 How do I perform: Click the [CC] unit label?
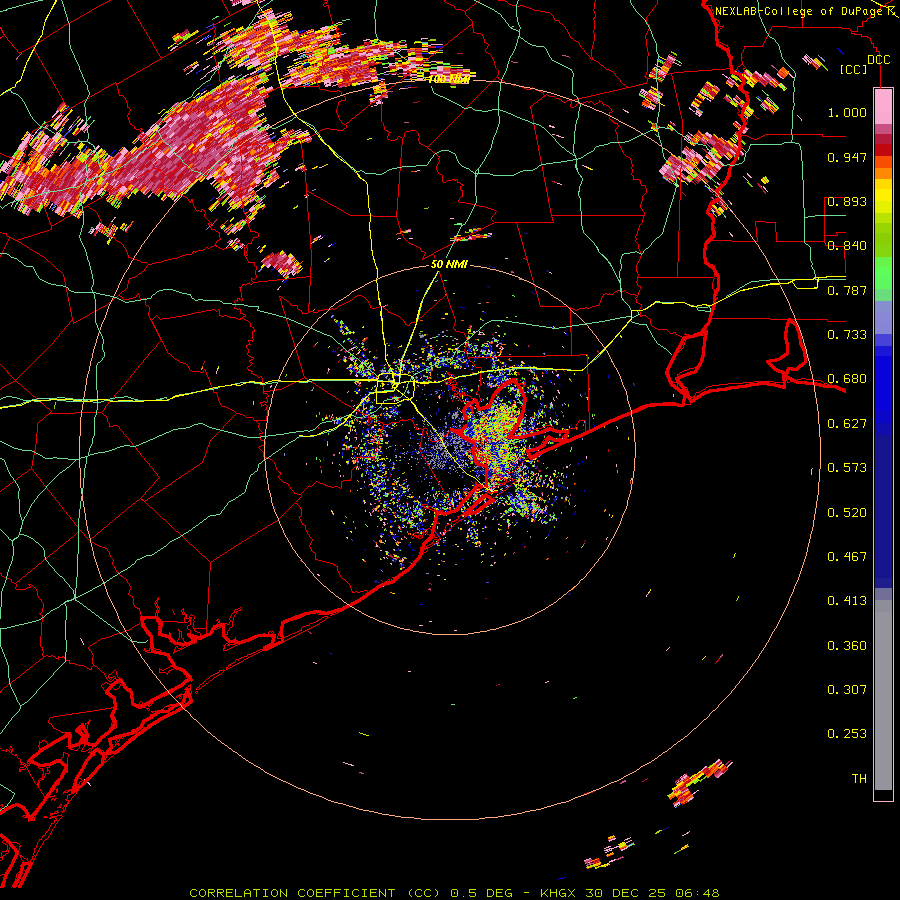tap(854, 69)
